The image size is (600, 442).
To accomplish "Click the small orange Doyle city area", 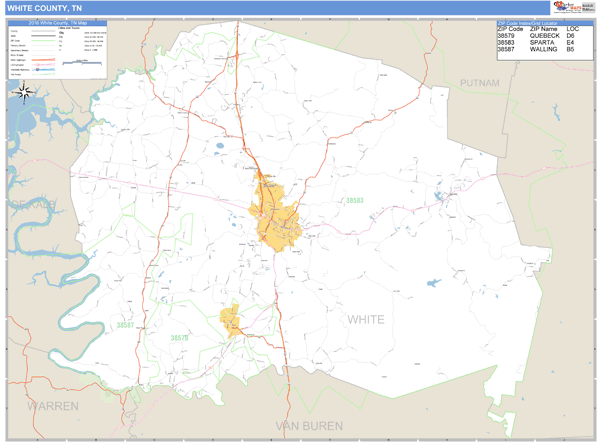I will point(230,321).
